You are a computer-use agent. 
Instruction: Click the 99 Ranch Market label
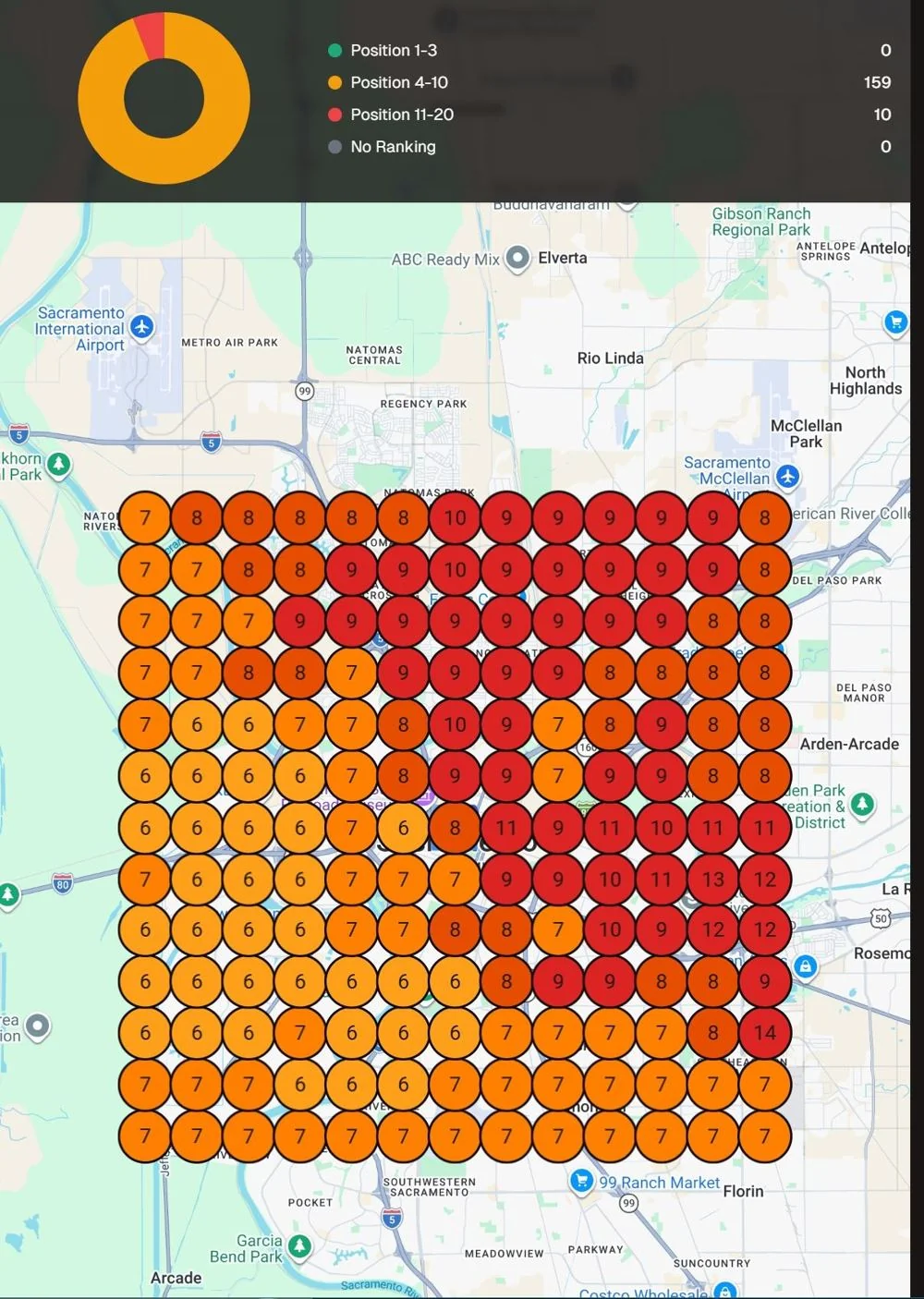point(659,1183)
